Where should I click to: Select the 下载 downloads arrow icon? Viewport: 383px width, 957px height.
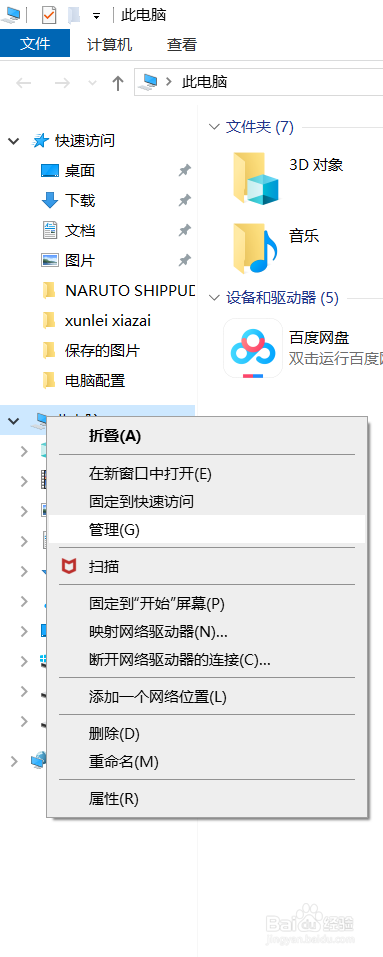(49, 200)
